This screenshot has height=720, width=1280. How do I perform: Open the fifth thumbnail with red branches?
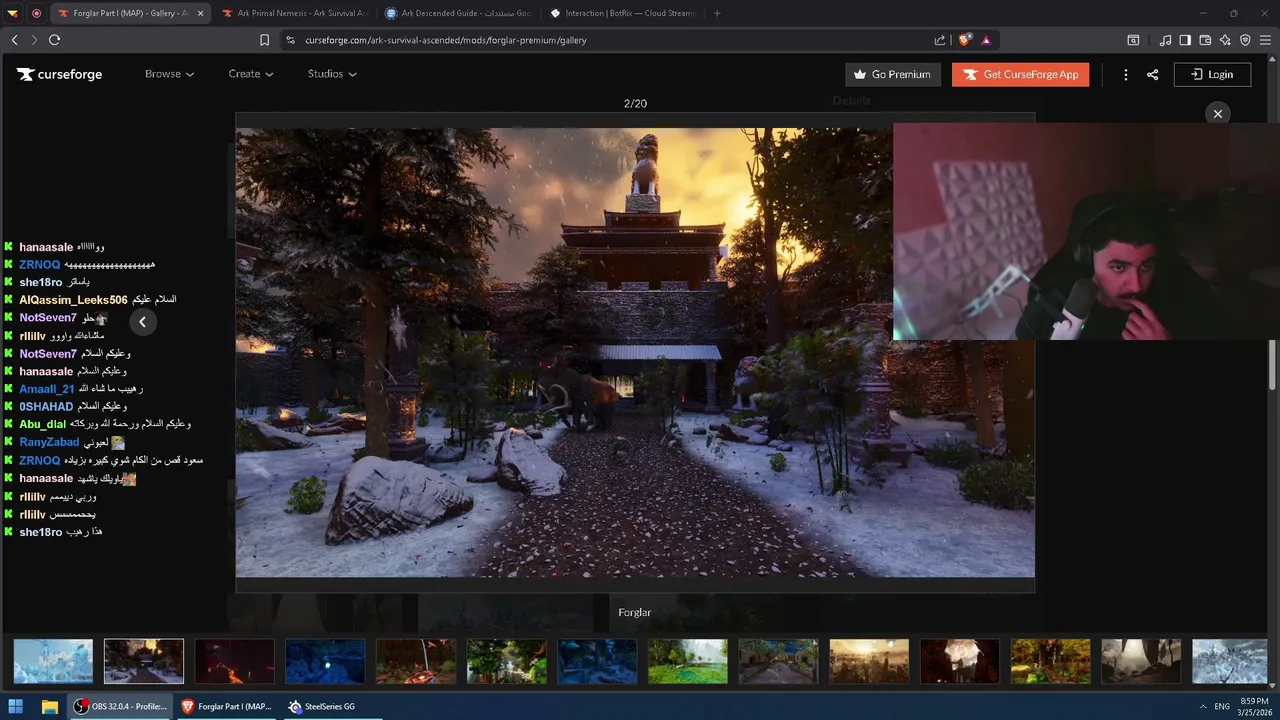coord(416,661)
